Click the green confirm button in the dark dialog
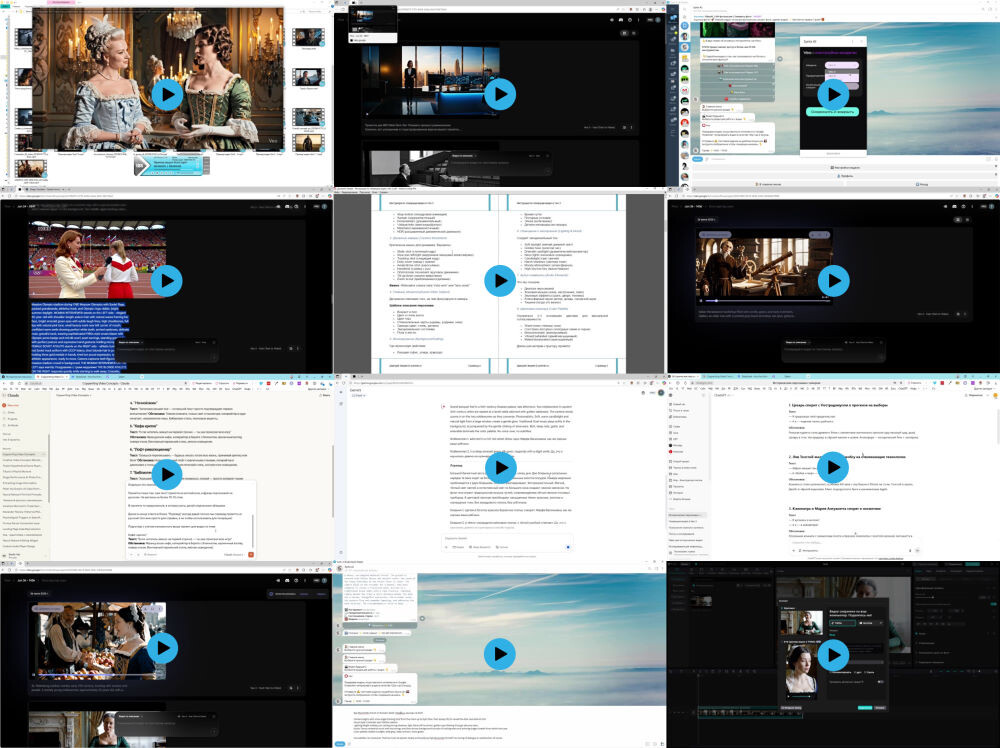The width and height of the screenshot is (1000, 748). pos(832,112)
